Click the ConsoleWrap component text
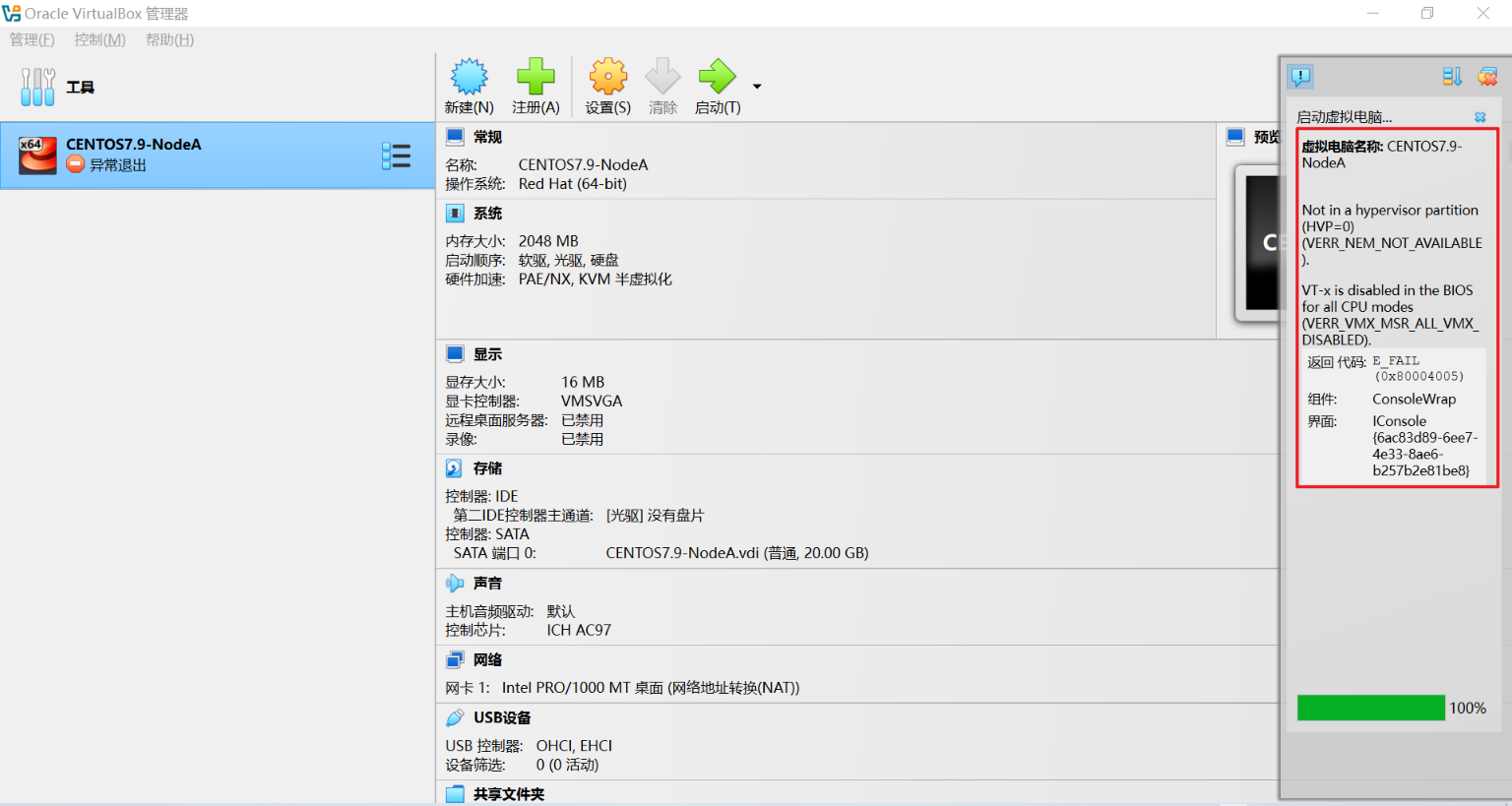The width and height of the screenshot is (1512, 806). tap(1414, 400)
